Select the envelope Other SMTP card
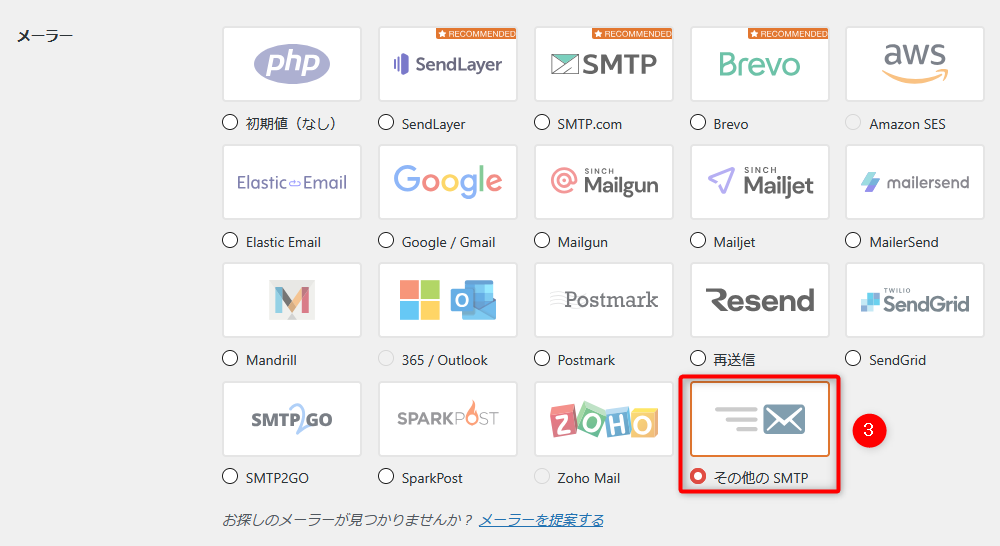This screenshot has width=1000, height=546. point(760,419)
